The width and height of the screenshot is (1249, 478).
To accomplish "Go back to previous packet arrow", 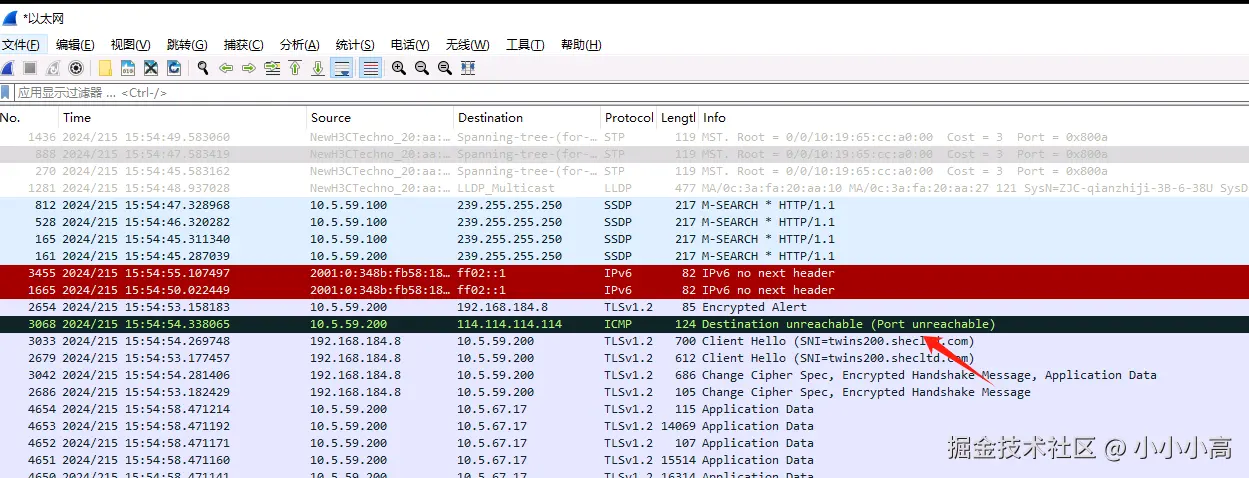I will (226, 68).
